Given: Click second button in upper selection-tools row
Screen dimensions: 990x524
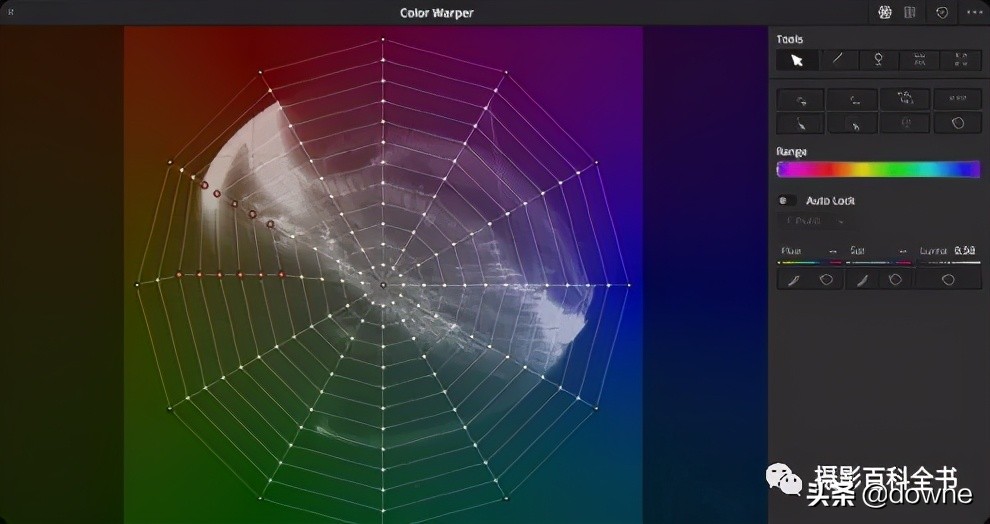Looking at the screenshot, I should [853, 100].
